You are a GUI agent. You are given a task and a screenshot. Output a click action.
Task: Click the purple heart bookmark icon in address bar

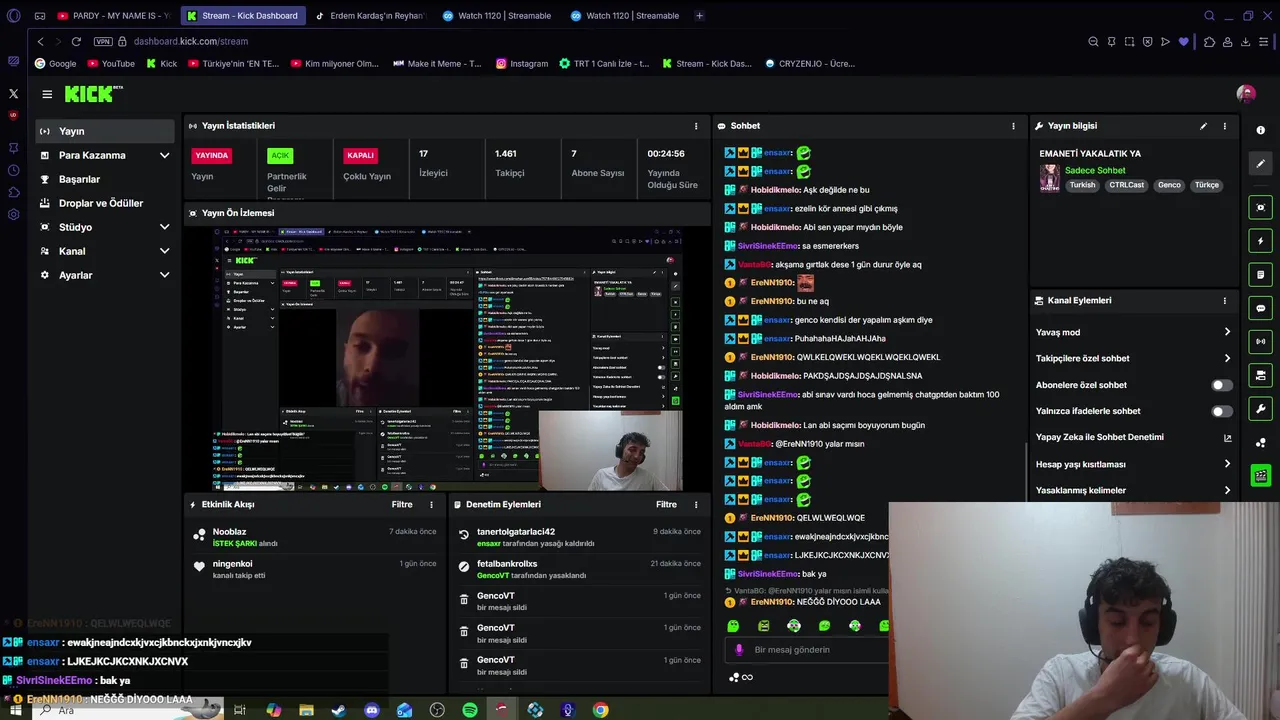[1183, 41]
